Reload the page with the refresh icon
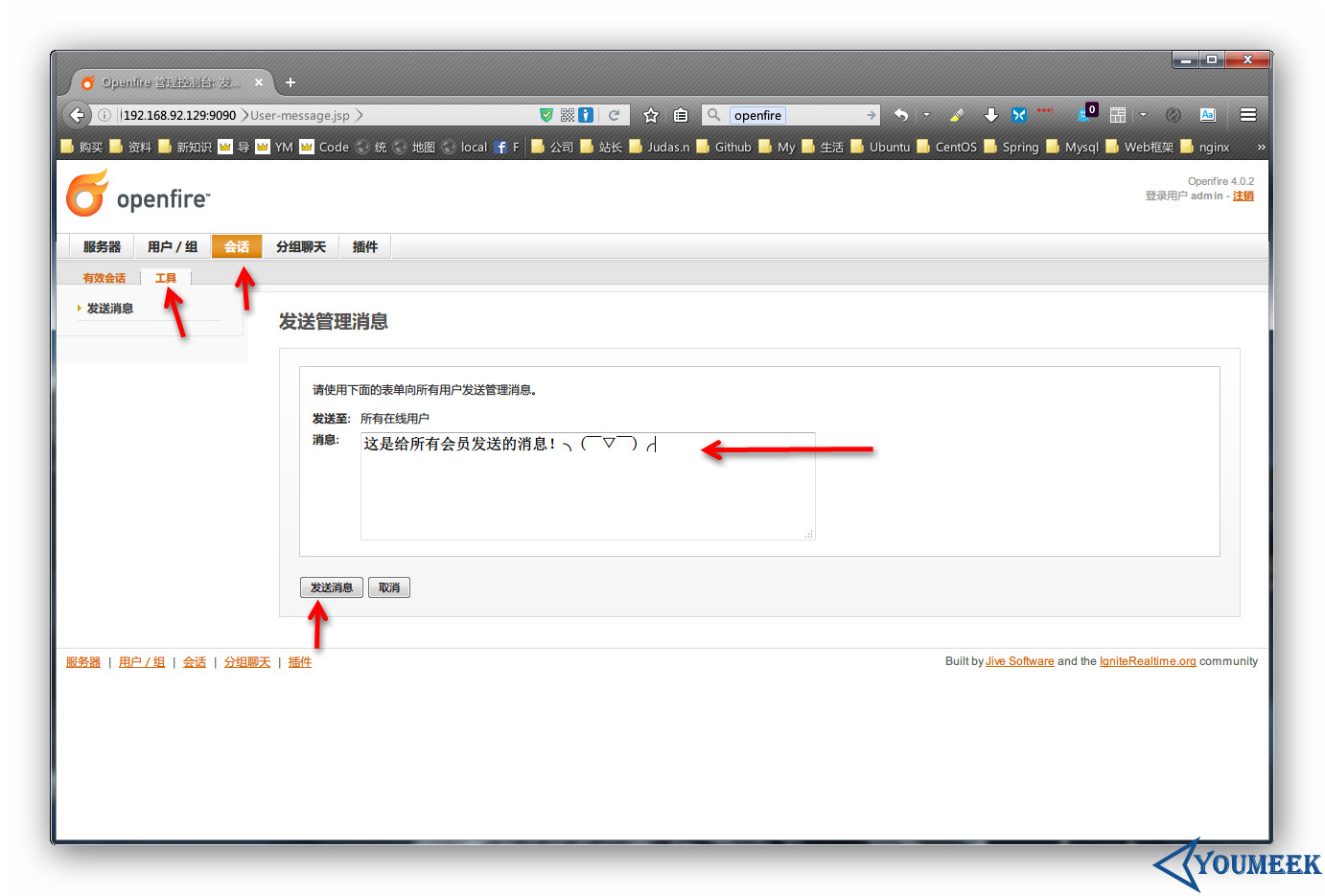Screen dimensions: 1325x896 click(x=614, y=115)
